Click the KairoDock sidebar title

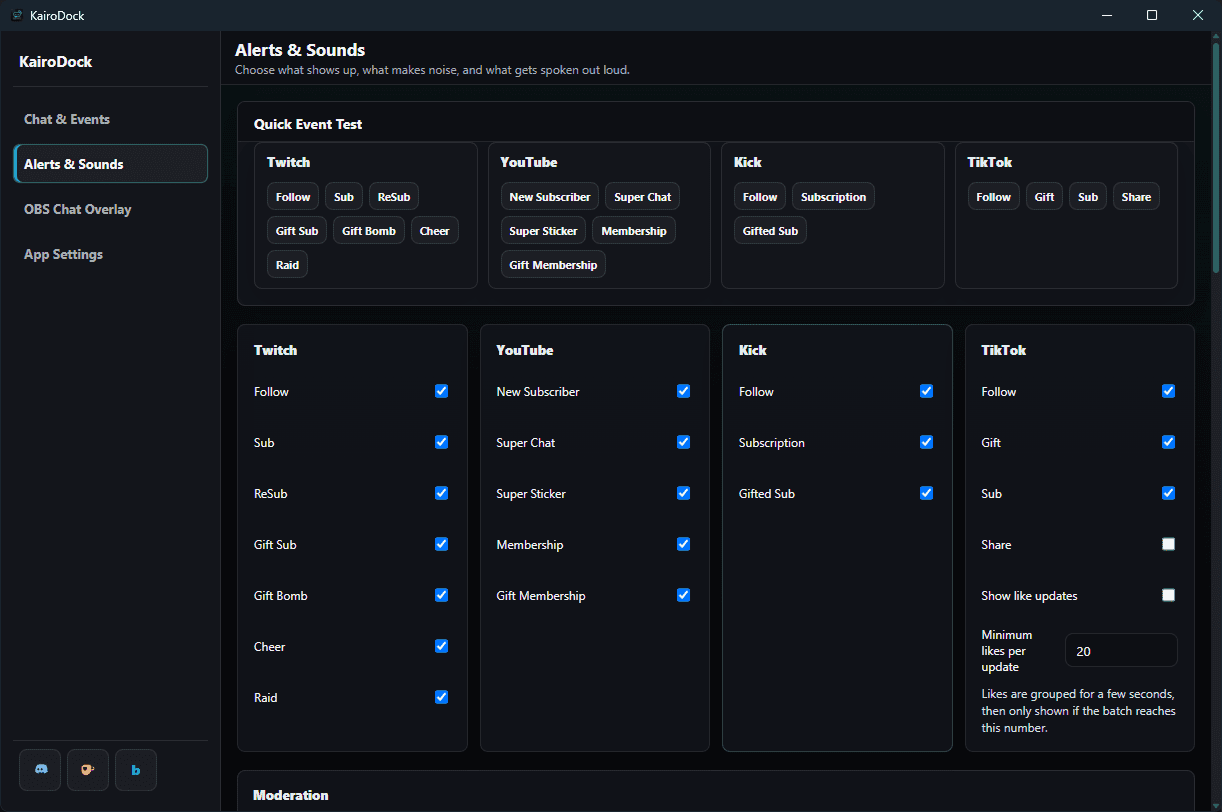click(56, 62)
